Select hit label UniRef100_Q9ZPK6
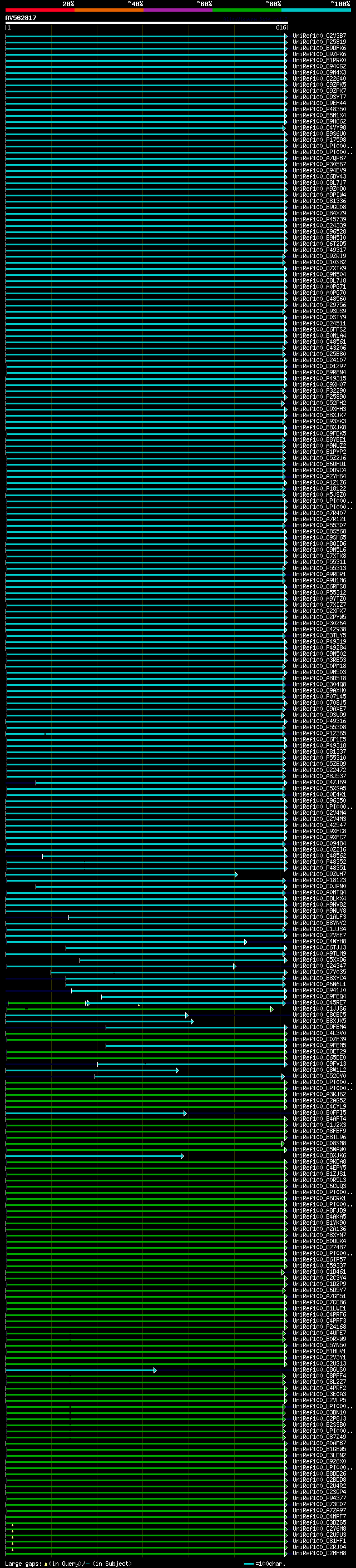 [319, 54]
